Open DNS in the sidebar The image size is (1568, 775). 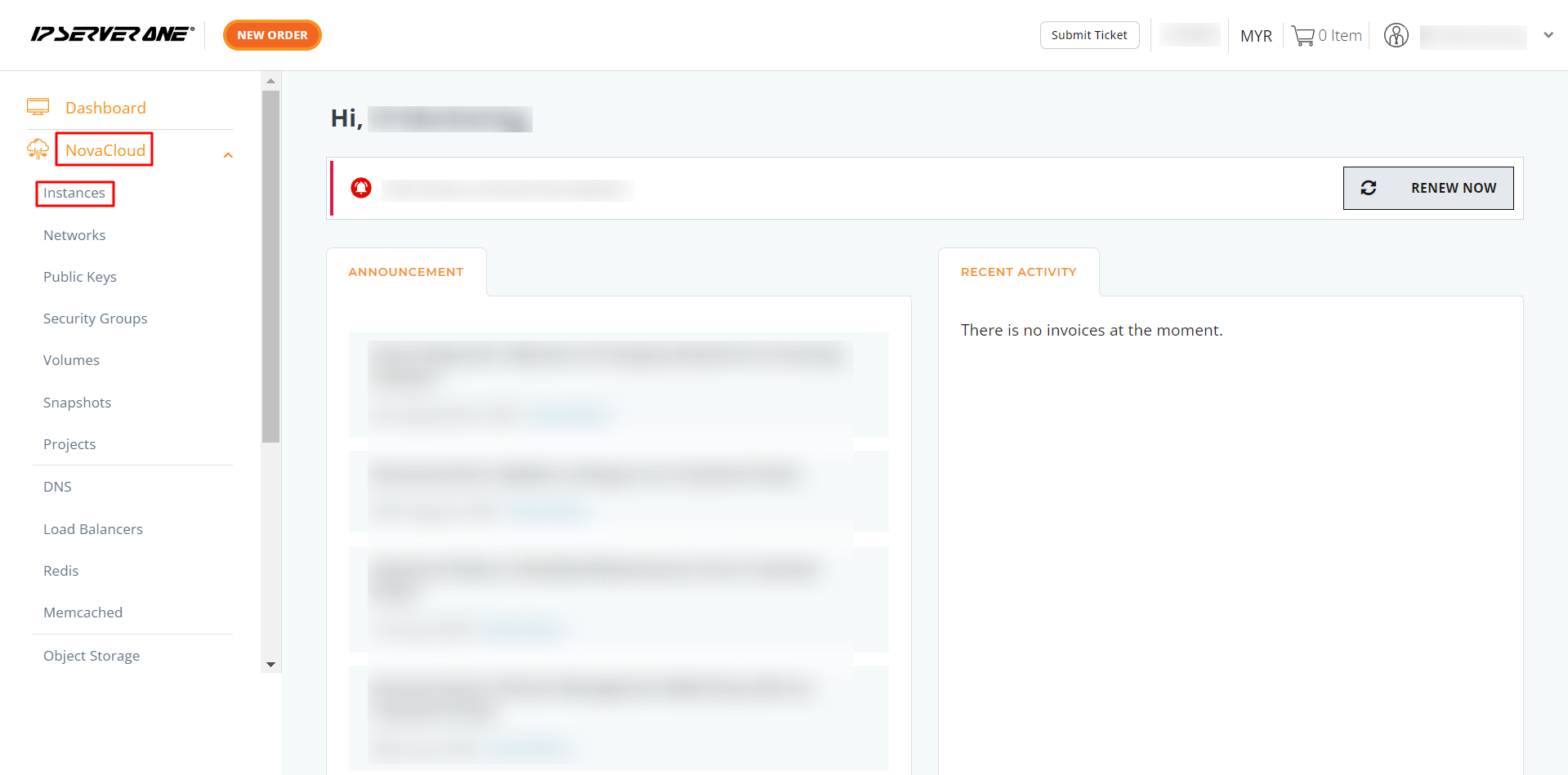(x=57, y=487)
